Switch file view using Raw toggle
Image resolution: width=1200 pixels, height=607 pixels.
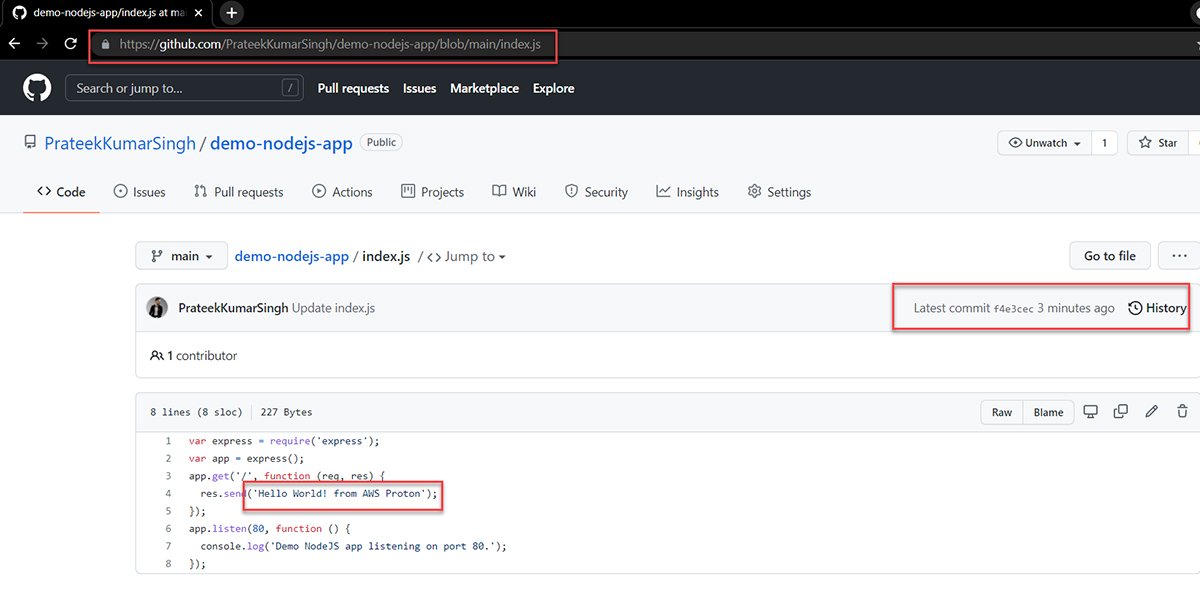pos(1001,412)
